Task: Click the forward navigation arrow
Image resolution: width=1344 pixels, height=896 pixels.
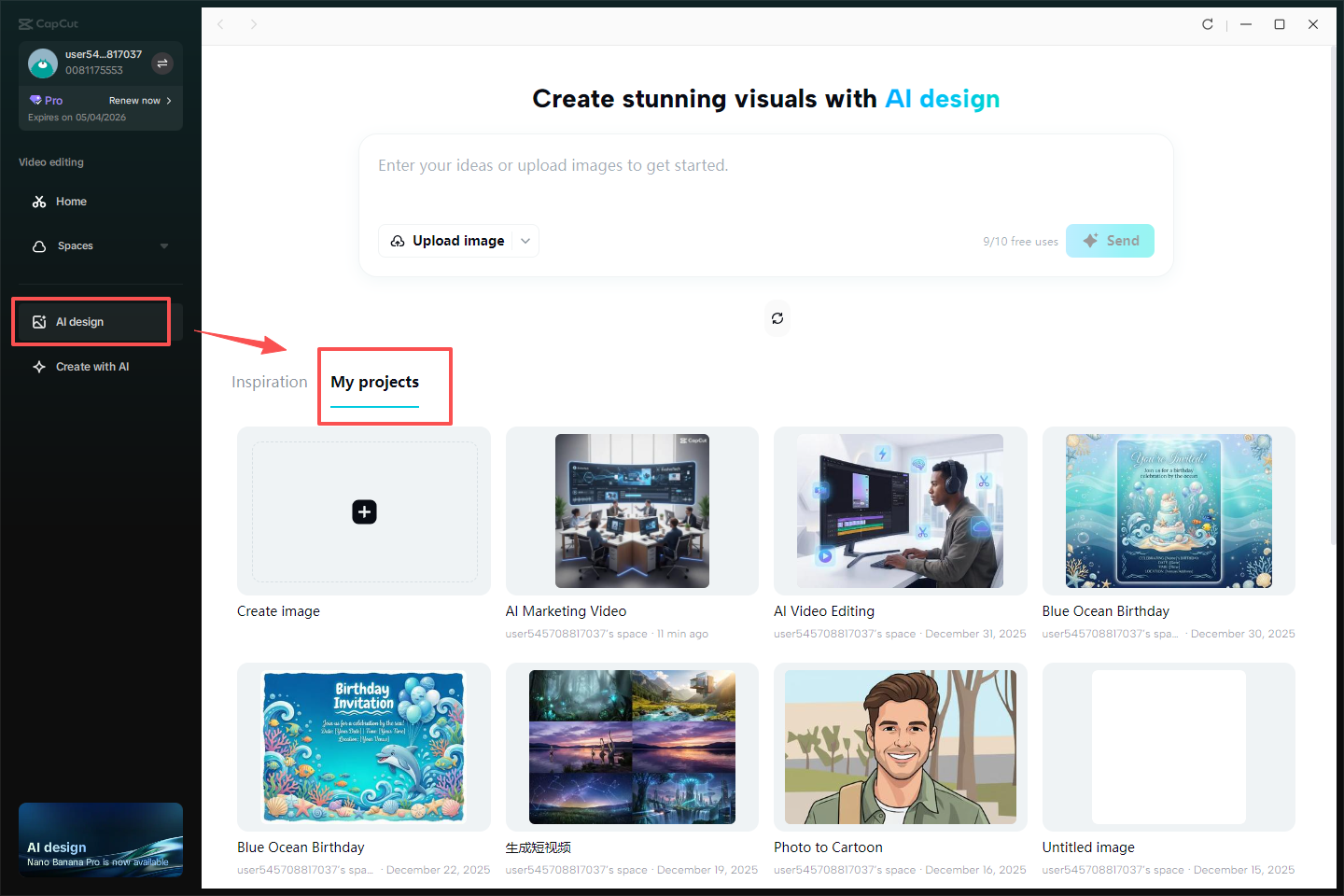Action: pyautogui.click(x=254, y=24)
